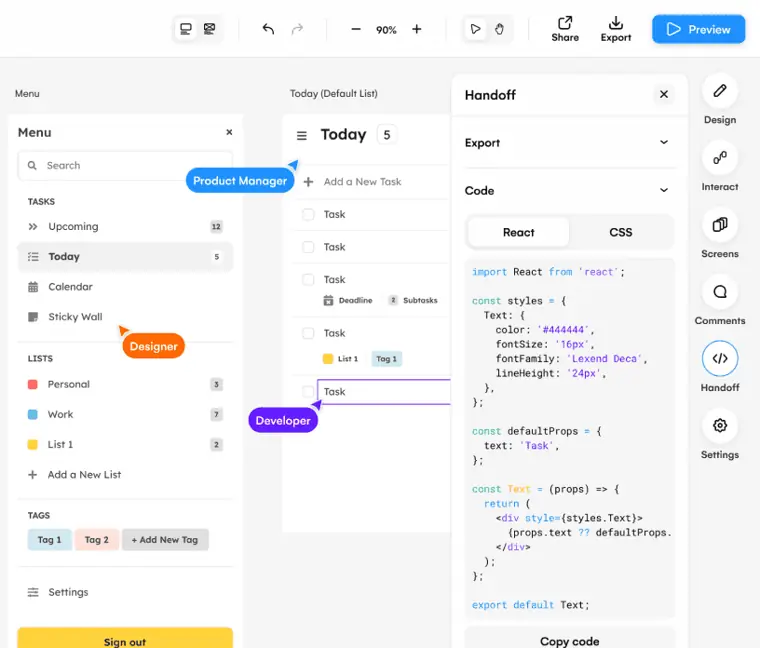Select the hand pan tool

(x=499, y=29)
